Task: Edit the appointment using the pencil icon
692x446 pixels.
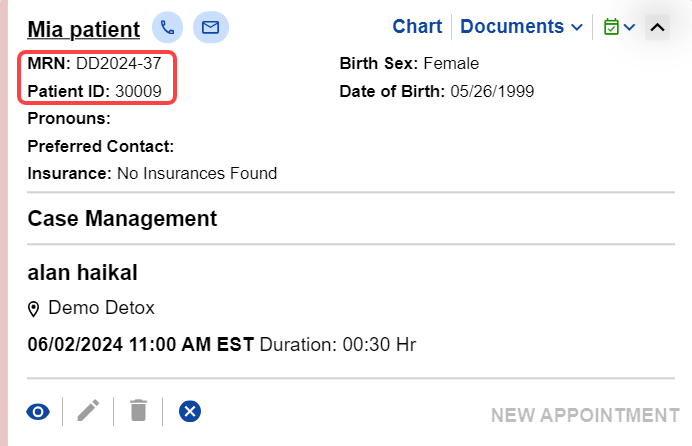Action: coord(89,411)
